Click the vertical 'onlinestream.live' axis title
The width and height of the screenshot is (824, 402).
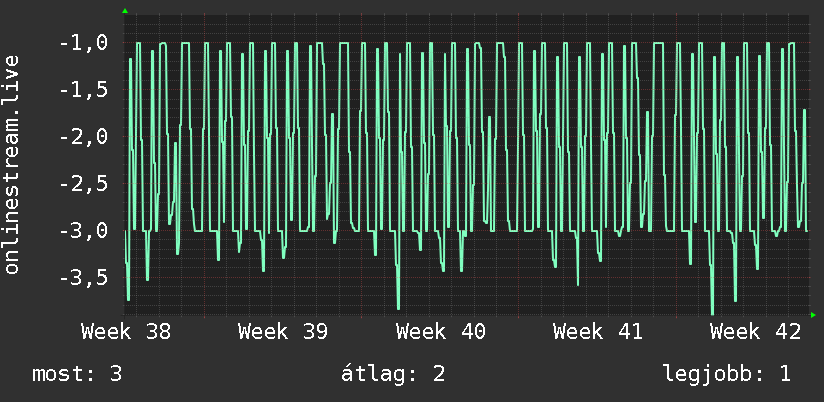[x=11, y=164]
